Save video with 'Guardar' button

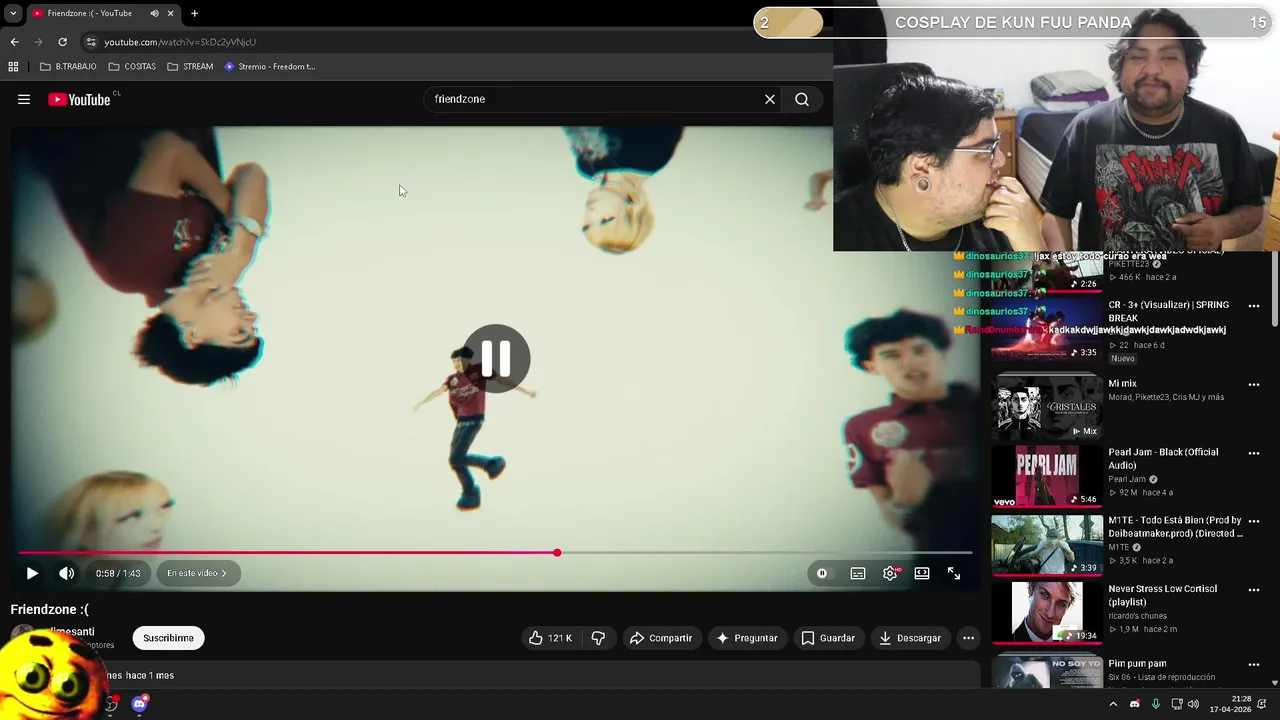click(x=828, y=638)
